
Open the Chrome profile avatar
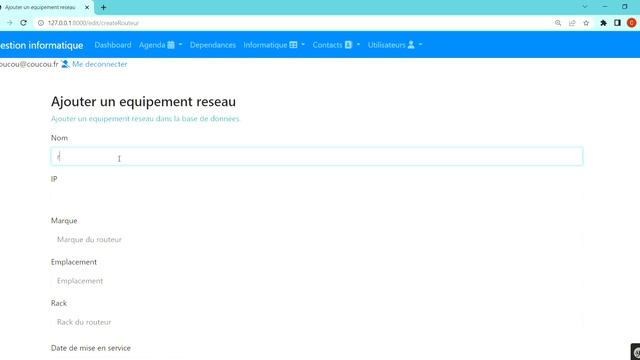[x=631, y=23]
